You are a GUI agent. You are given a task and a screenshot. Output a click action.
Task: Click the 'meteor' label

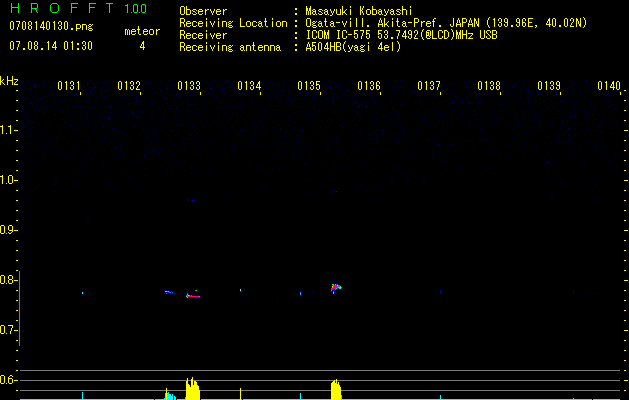[x=142, y=31]
